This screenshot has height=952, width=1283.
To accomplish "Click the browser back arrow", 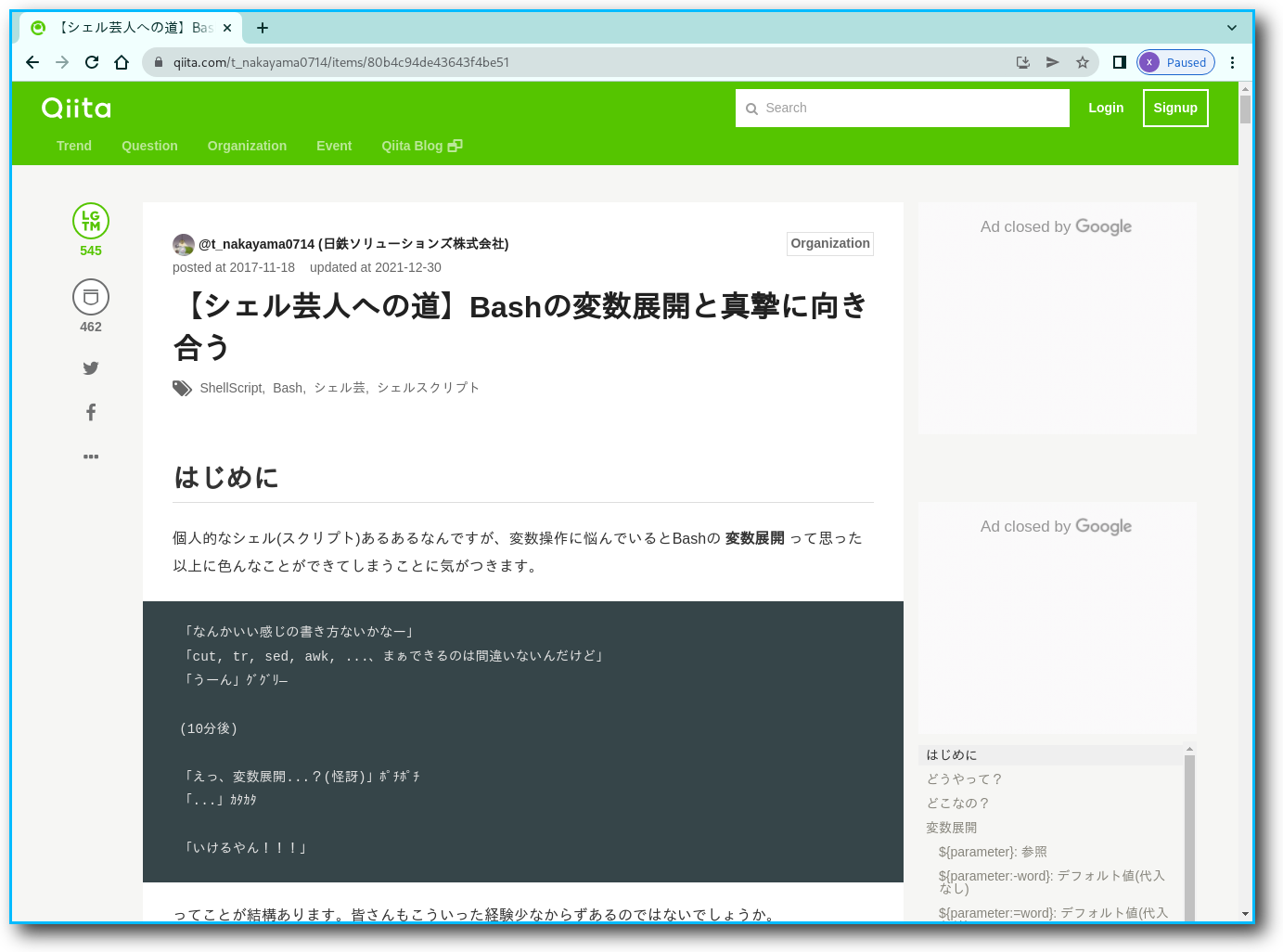I will tap(32, 62).
